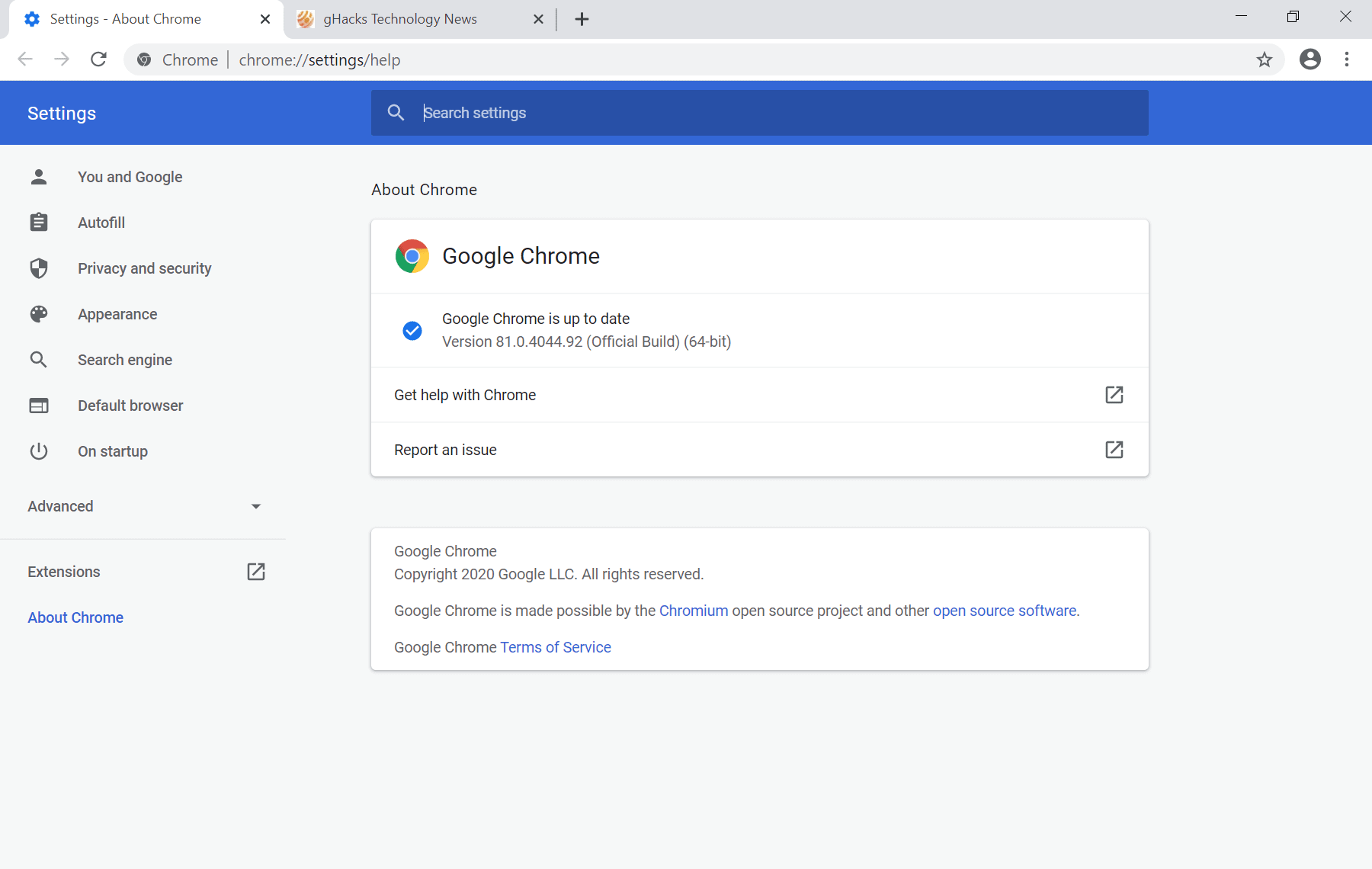Open the Terms of Service link
1372x869 pixels.
click(x=556, y=647)
